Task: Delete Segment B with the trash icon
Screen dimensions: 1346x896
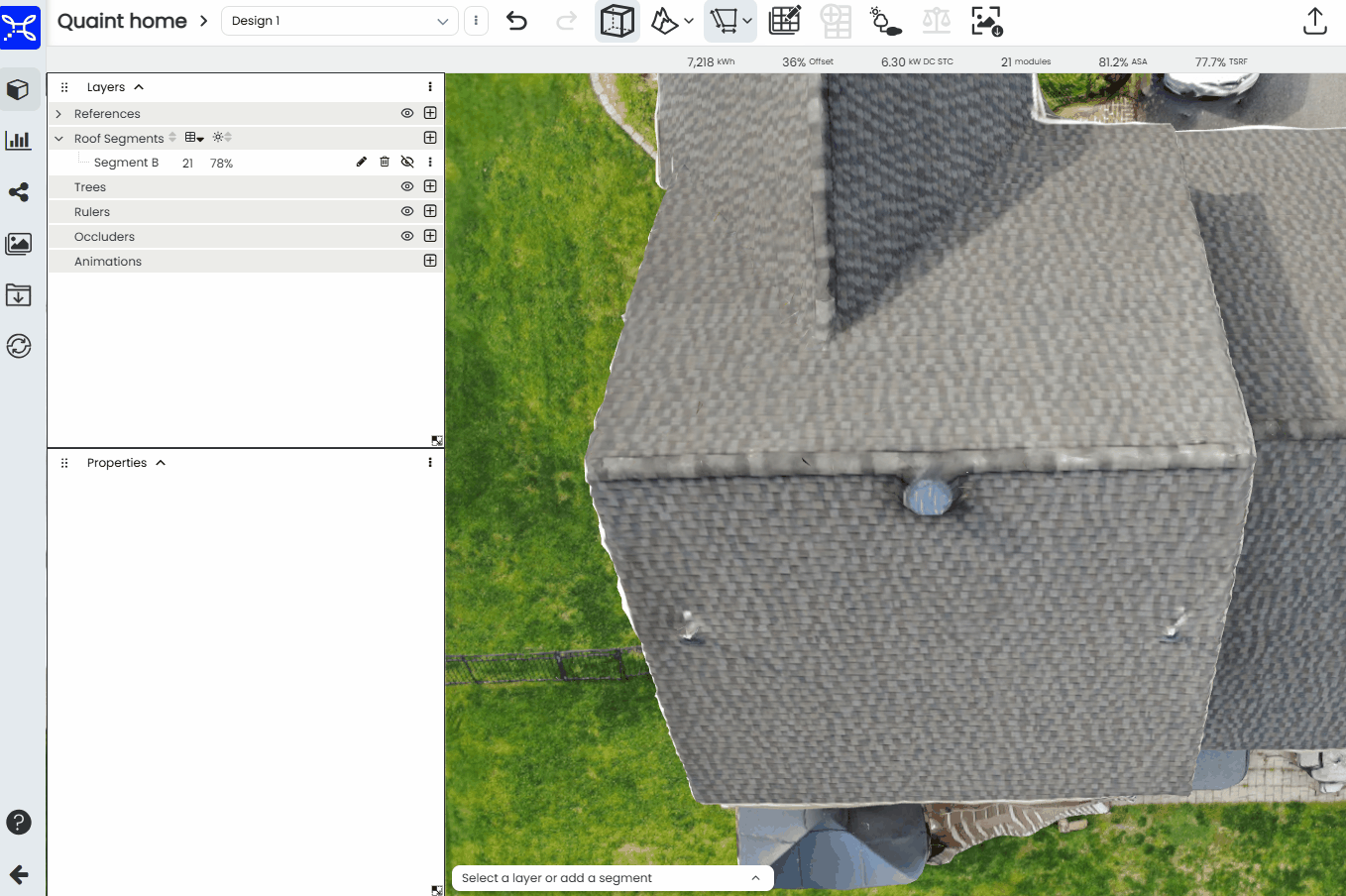Action: pos(385,163)
